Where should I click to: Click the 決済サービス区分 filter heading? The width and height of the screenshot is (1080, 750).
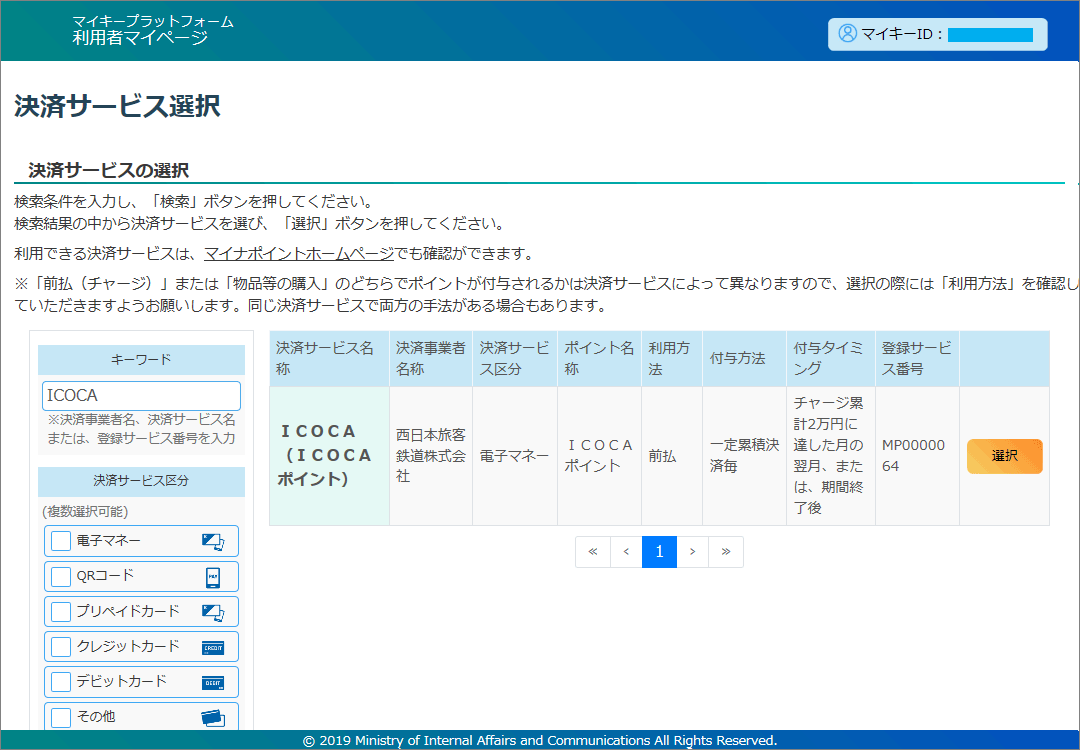[141, 481]
